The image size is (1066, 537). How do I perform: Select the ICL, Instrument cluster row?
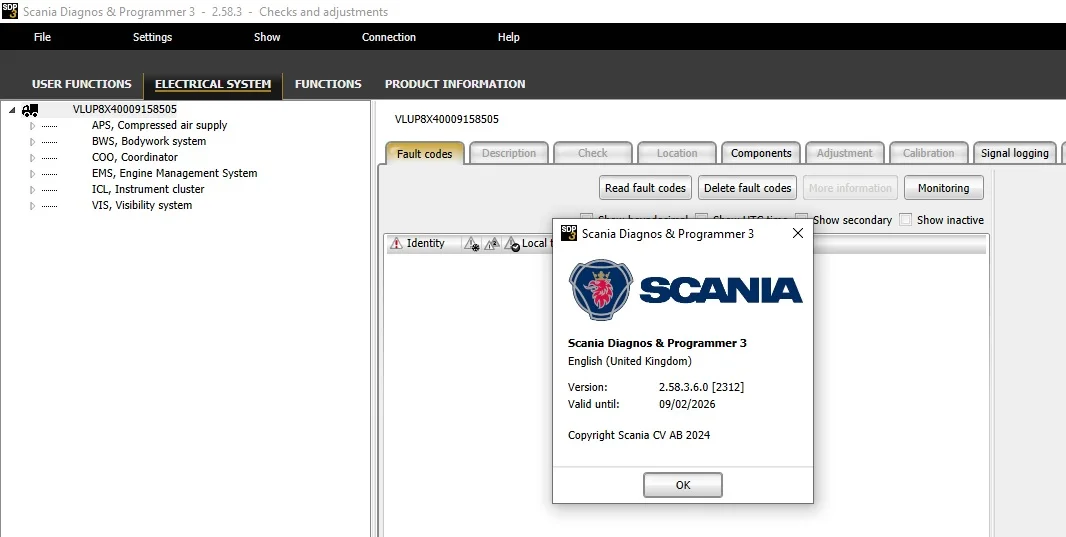pos(148,189)
